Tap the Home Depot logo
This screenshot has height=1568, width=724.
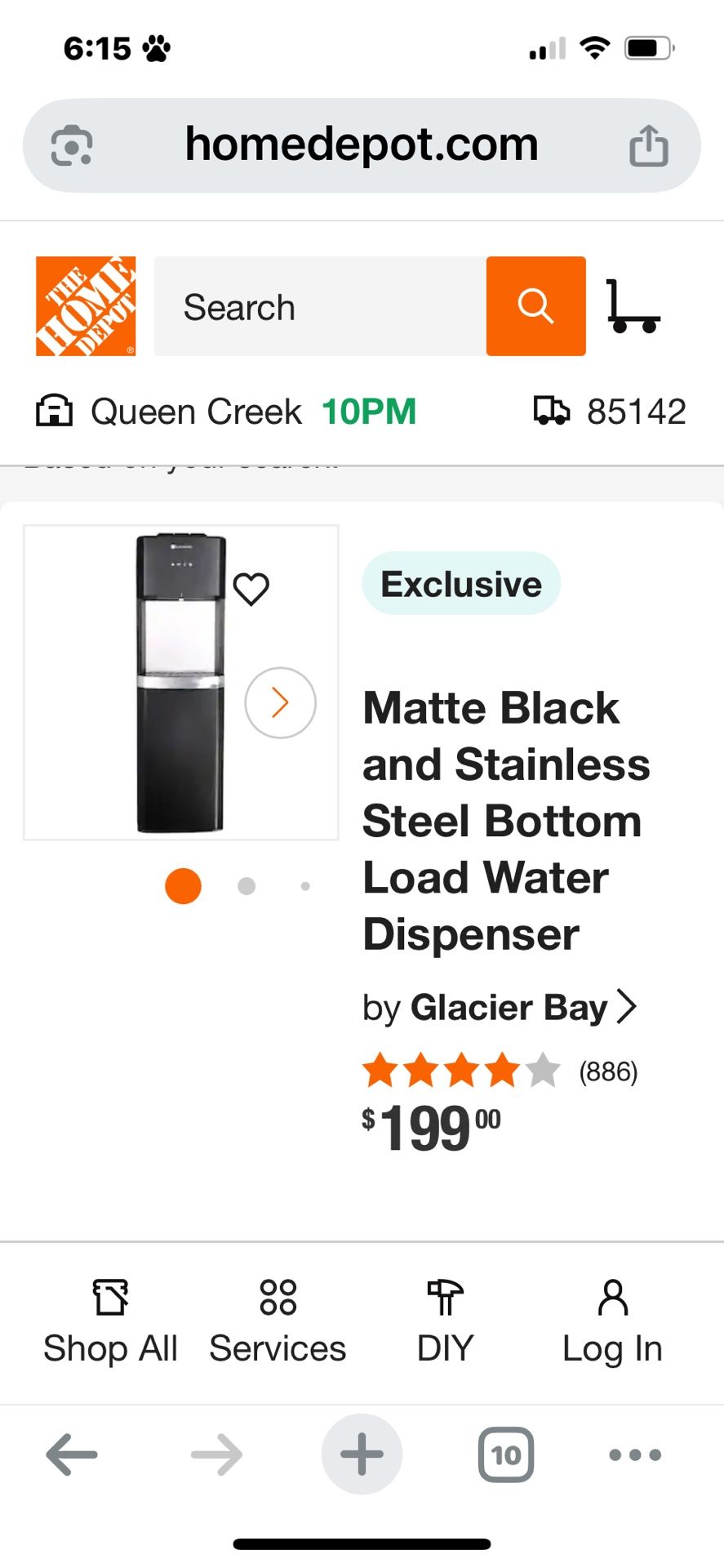[86, 306]
